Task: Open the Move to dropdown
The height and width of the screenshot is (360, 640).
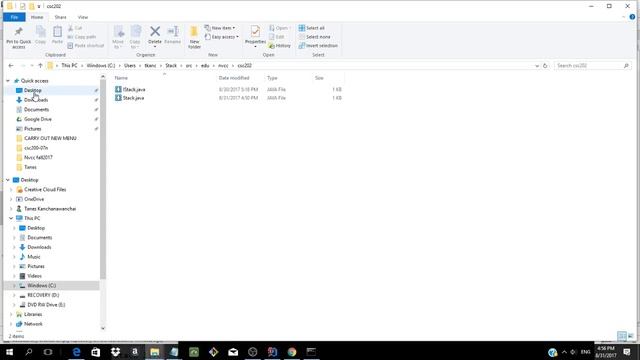Action: tap(118, 37)
